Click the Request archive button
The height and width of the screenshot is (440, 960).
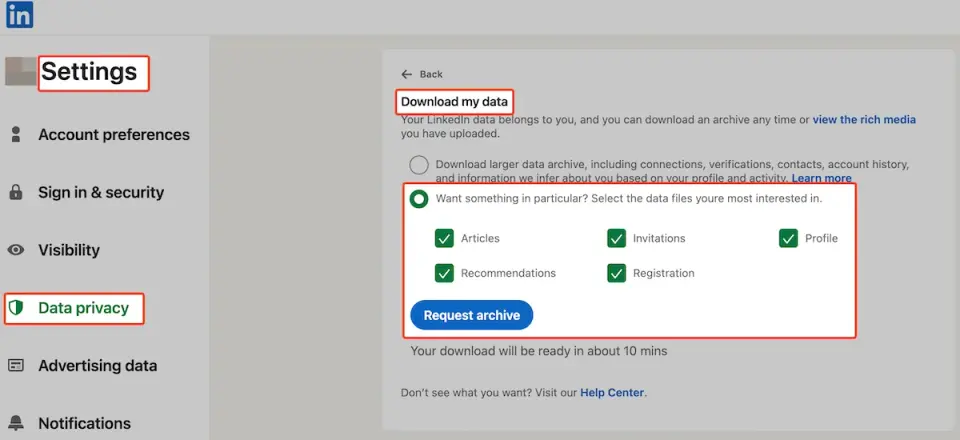pos(471,315)
